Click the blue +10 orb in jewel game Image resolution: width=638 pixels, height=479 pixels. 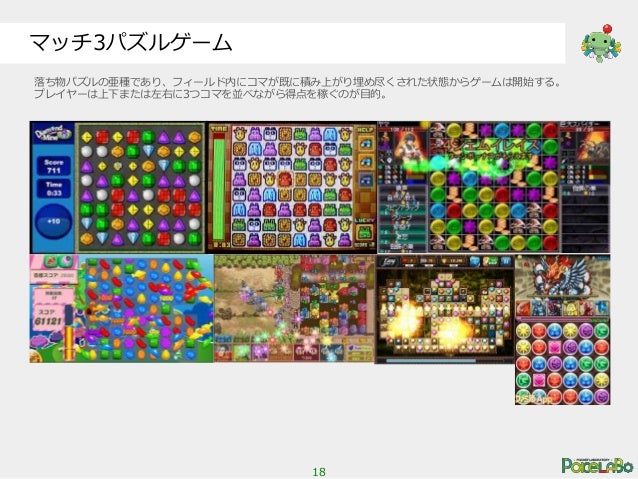click(53, 221)
